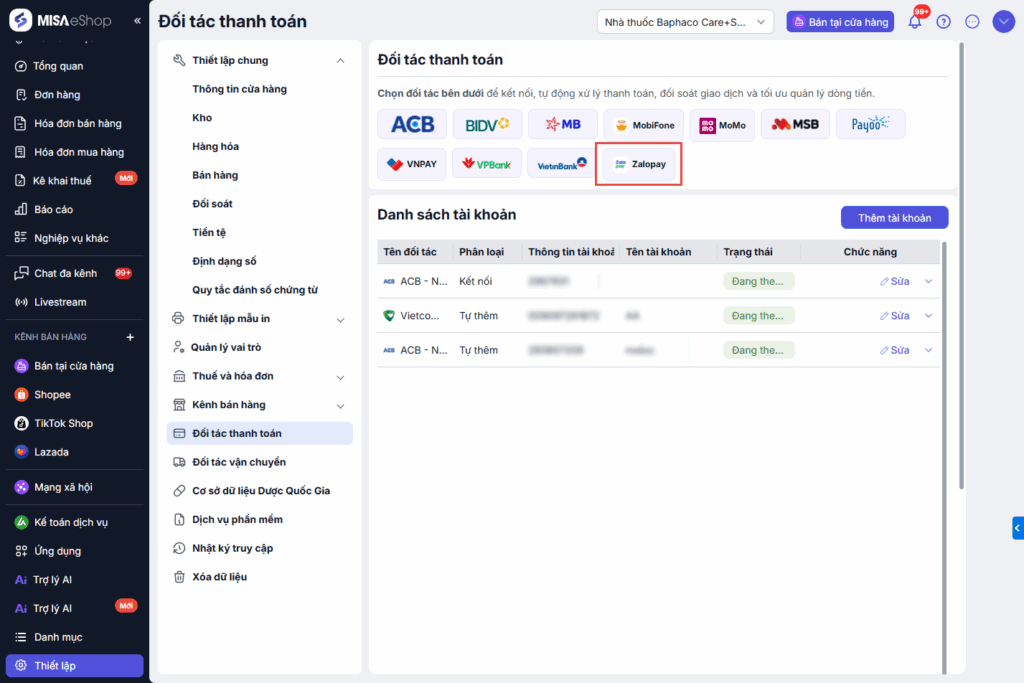Click the ACB bank partner logo
The height and width of the screenshot is (683, 1024).
click(x=412, y=125)
